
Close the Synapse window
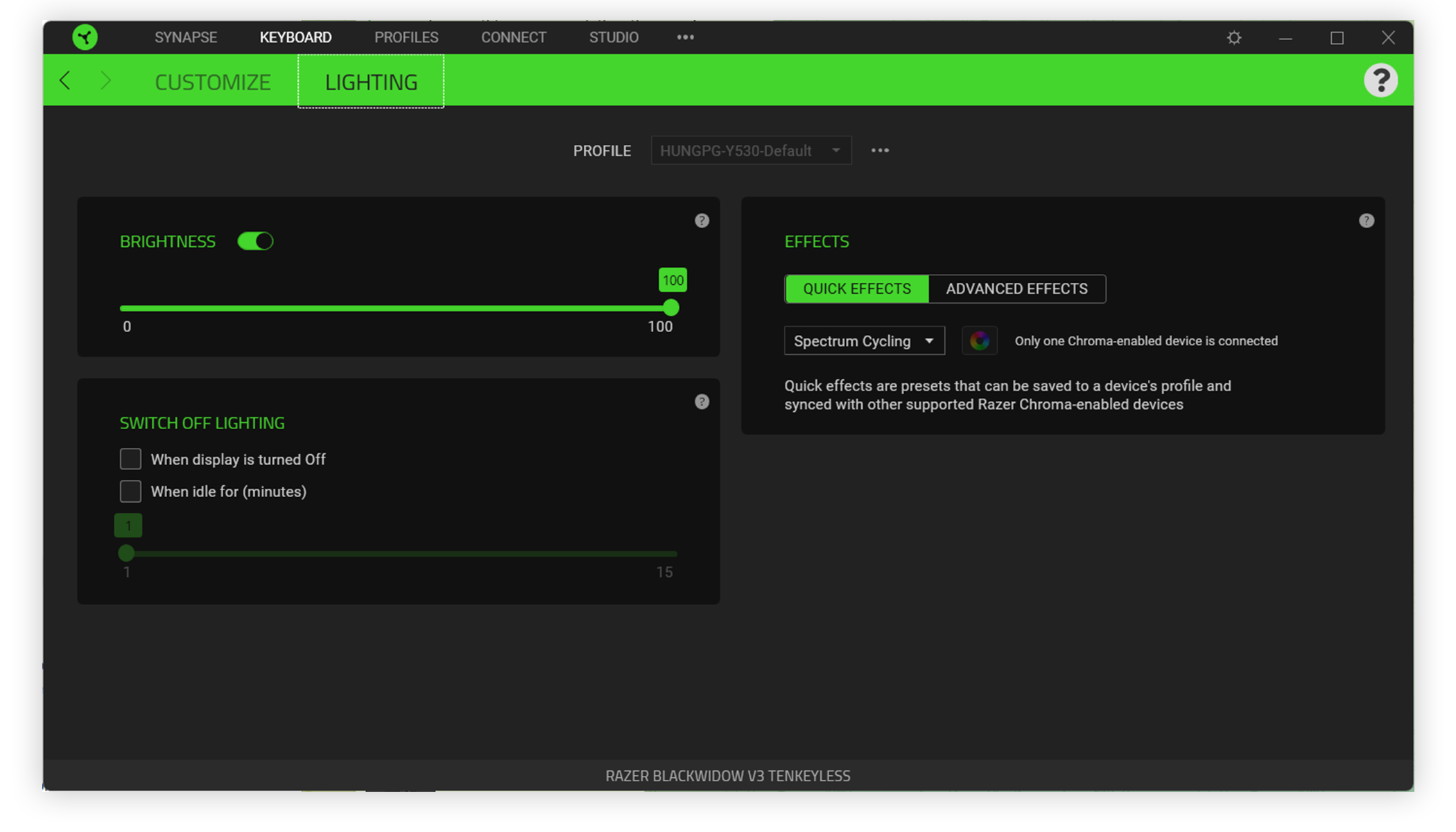pos(1388,37)
